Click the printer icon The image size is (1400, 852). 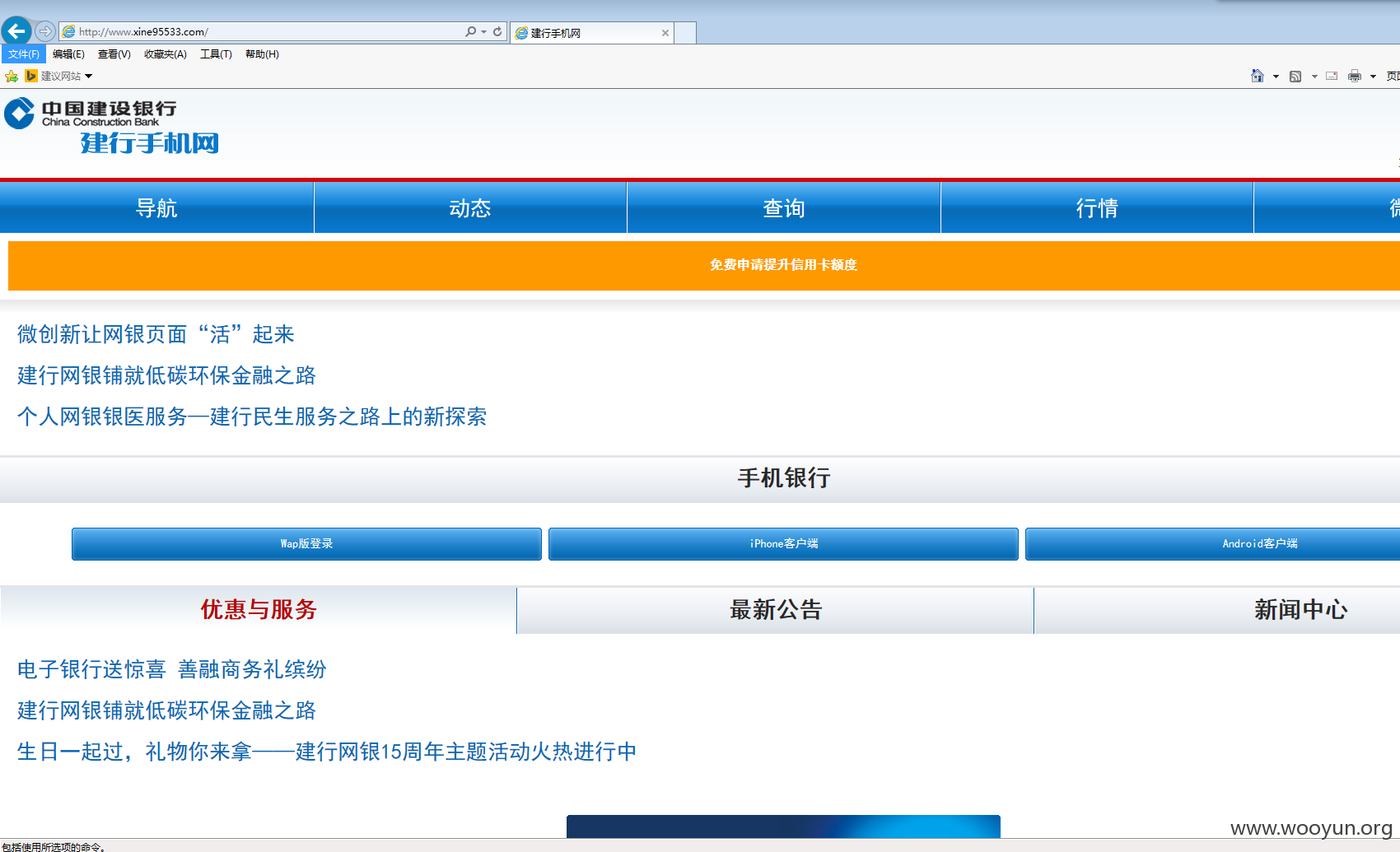(1355, 77)
